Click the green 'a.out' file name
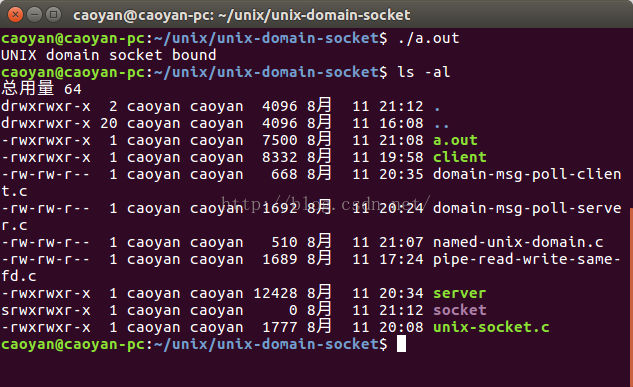The width and height of the screenshot is (633, 387). [x=455, y=140]
